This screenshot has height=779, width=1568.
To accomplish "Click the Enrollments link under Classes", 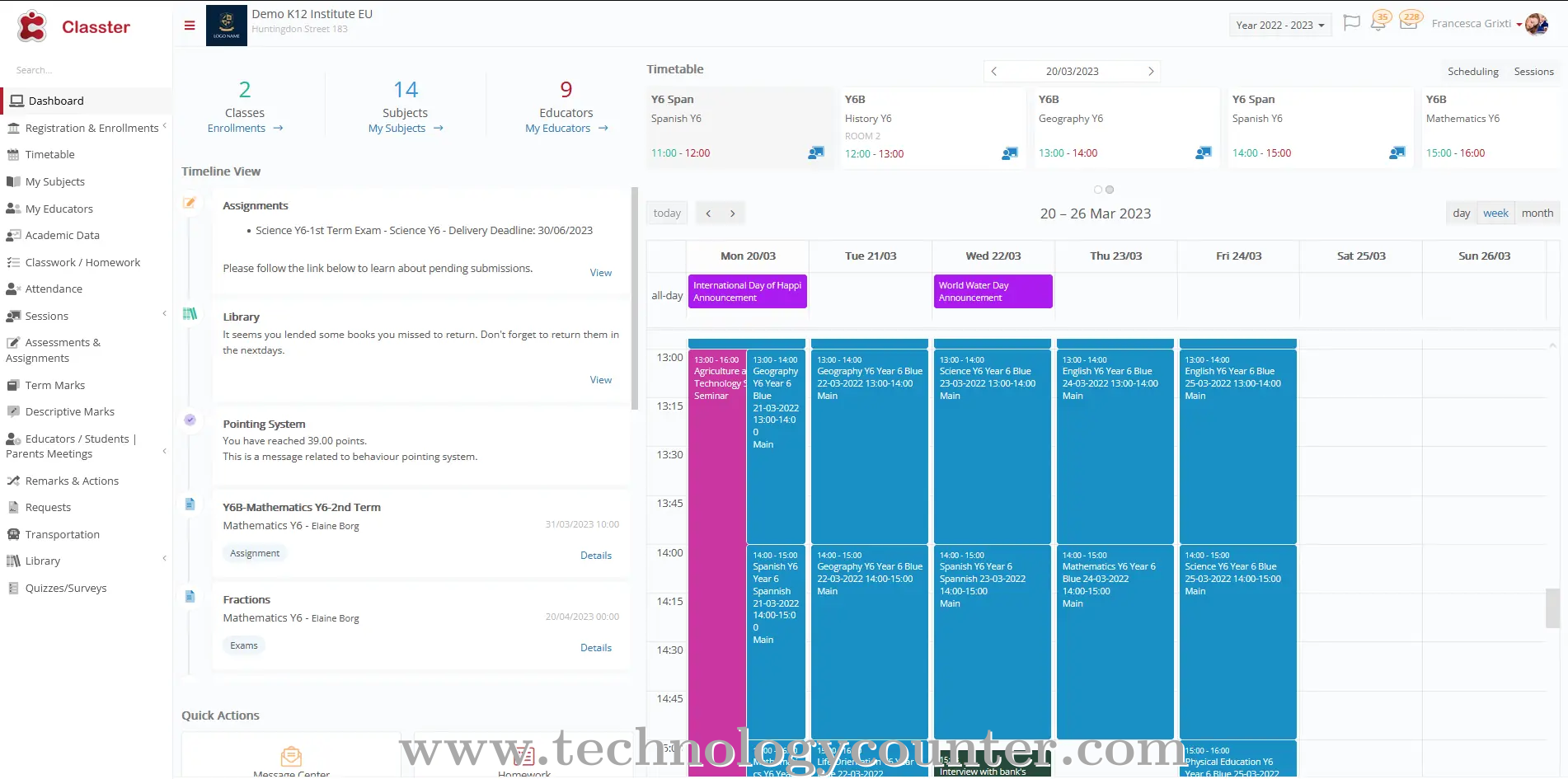I will (245, 129).
